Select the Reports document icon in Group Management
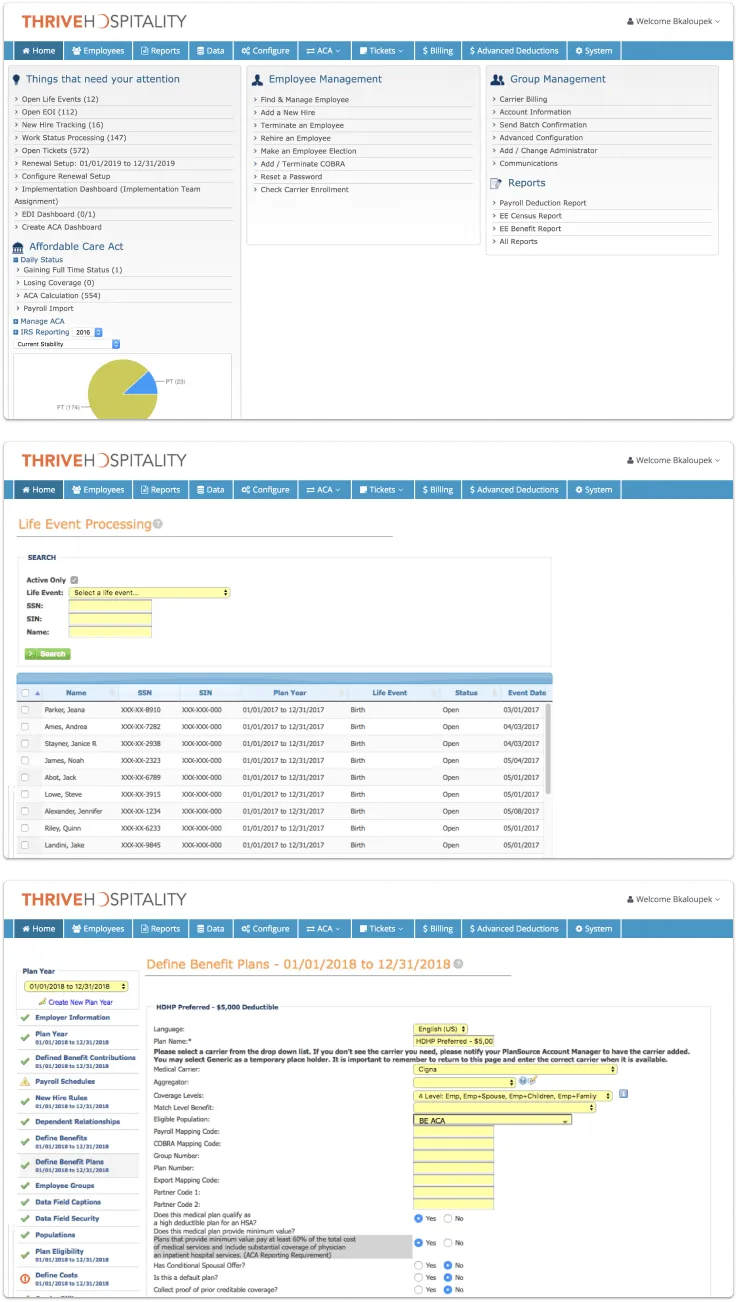 (496, 183)
